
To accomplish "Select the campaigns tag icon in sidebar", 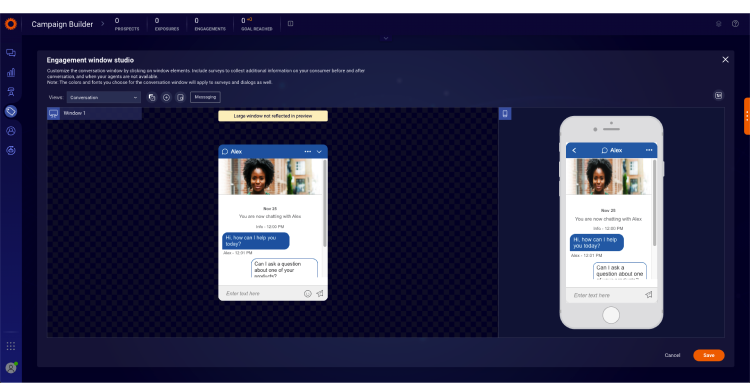I will pos(11,112).
